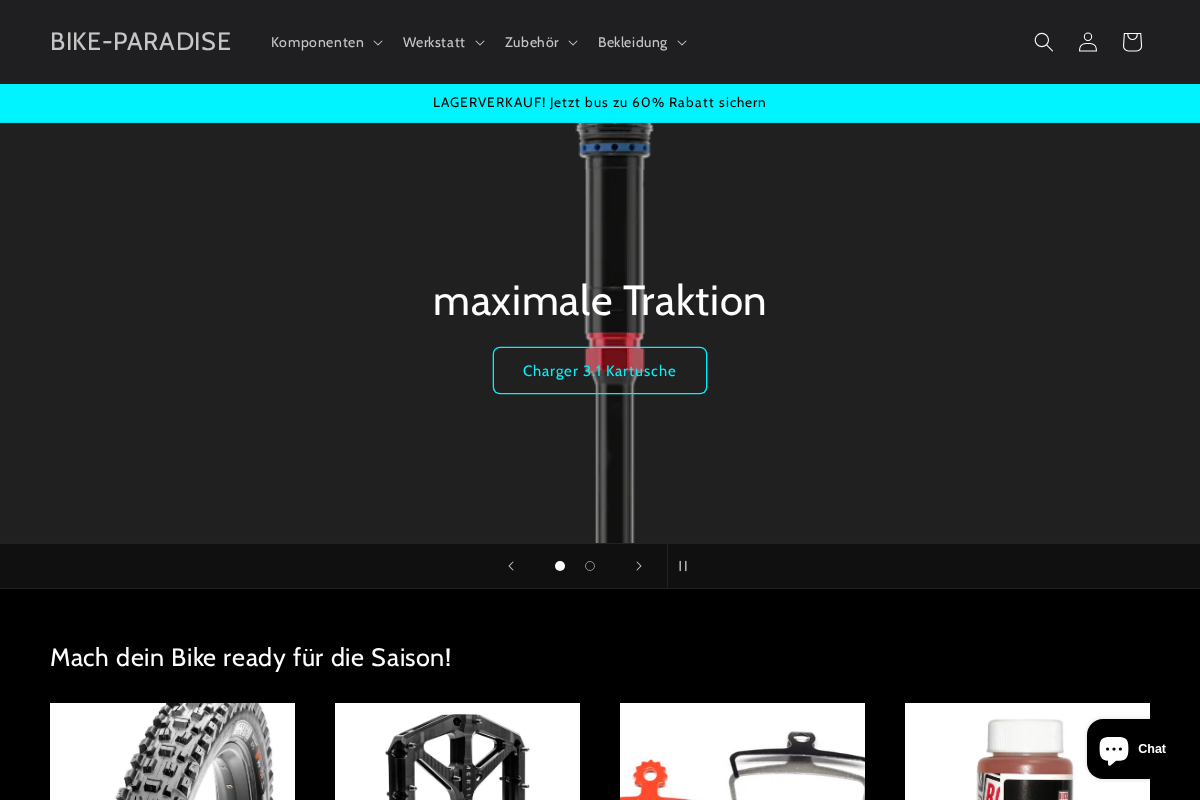1200x800 pixels.
Task: Click the magnifying glass in the header
Action: (1044, 42)
